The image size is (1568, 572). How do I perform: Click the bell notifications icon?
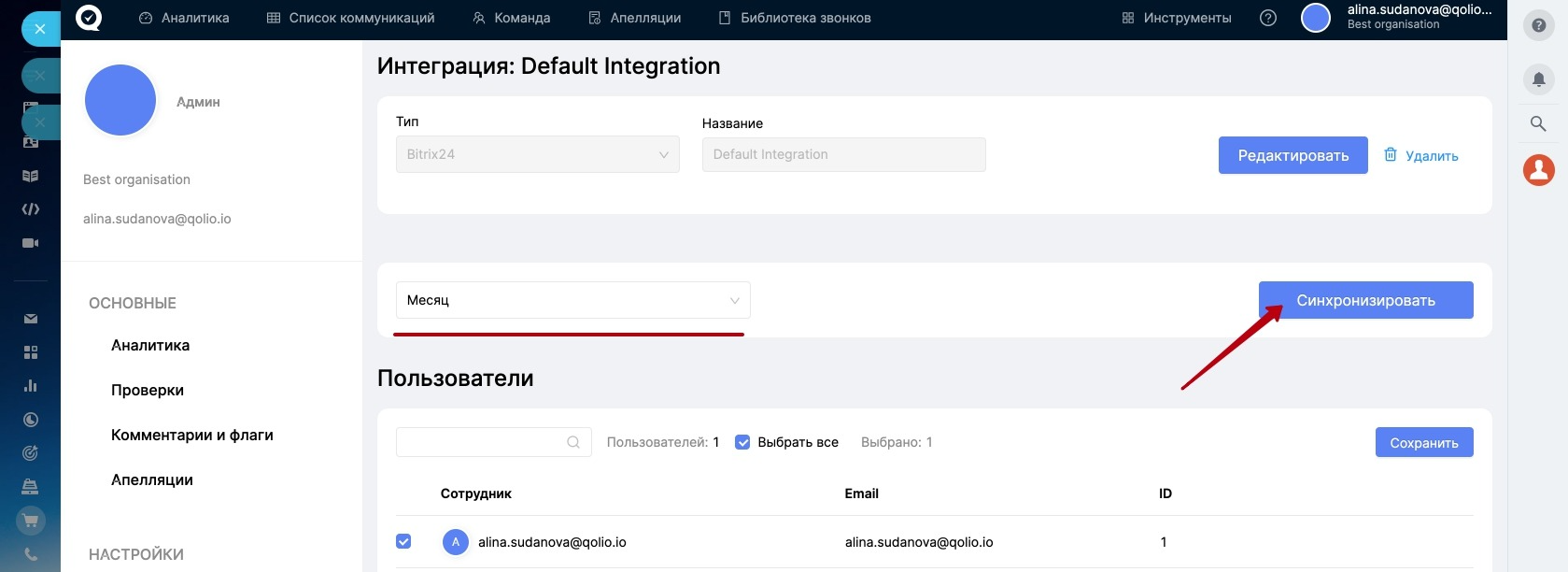[x=1538, y=79]
